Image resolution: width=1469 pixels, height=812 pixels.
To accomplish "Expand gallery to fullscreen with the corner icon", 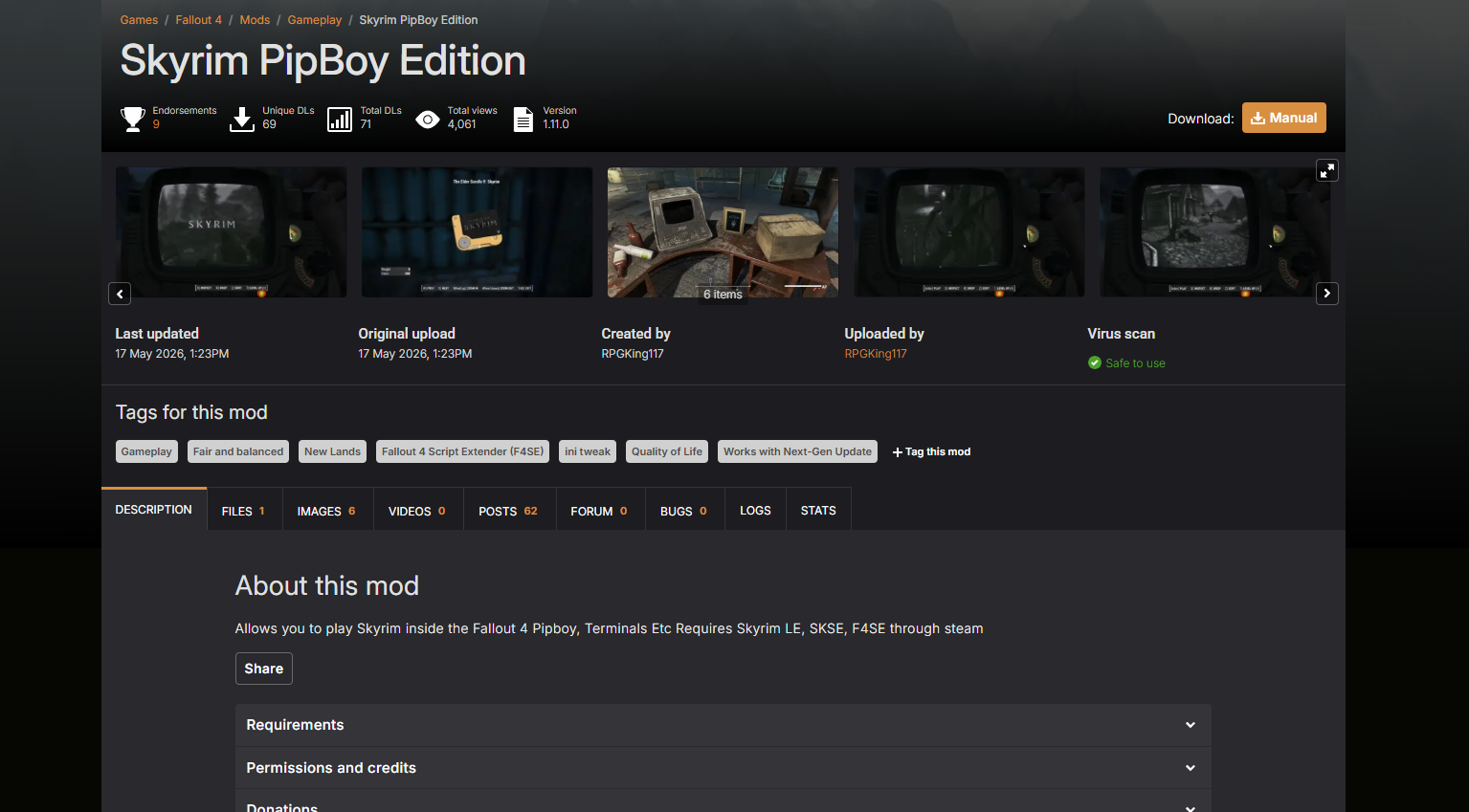I will 1327,170.
